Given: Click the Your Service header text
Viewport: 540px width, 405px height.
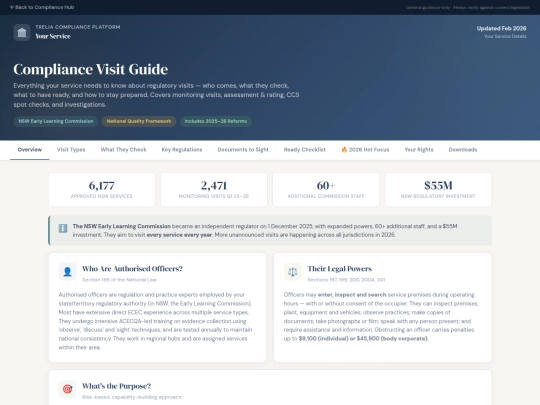Looking at the screenshot, I should point(53,36).
